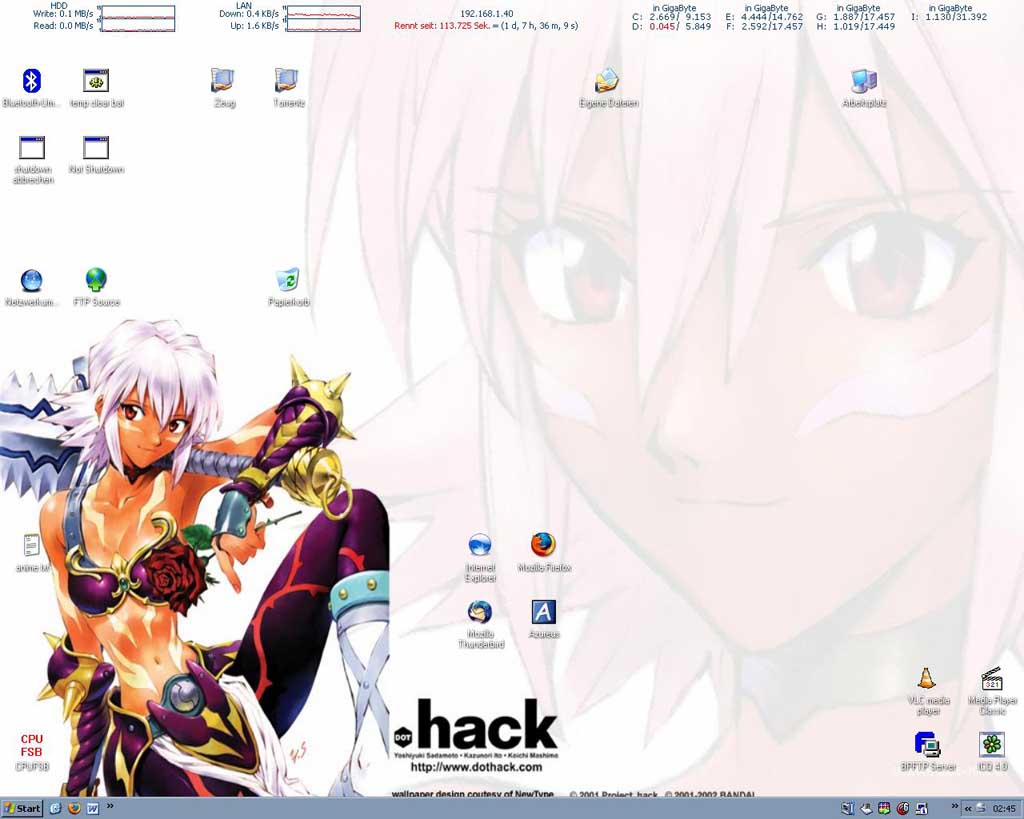
Task: Expand the right toolbar overflow chevron
Action: point(955,807)
